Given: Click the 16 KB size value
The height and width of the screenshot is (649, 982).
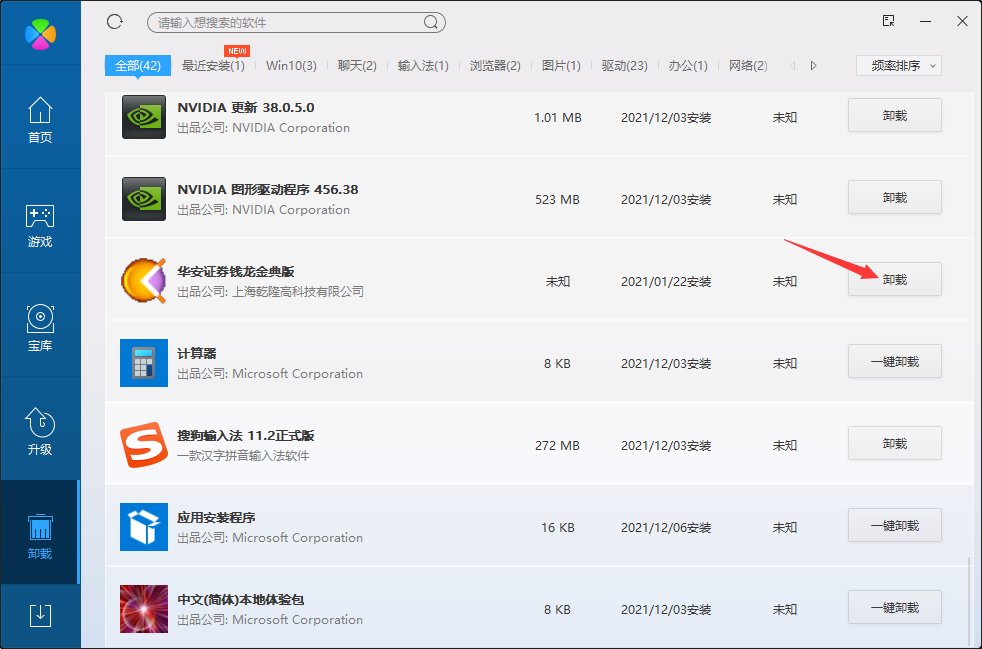Looking at the screenshot, I should coord(557,528).
